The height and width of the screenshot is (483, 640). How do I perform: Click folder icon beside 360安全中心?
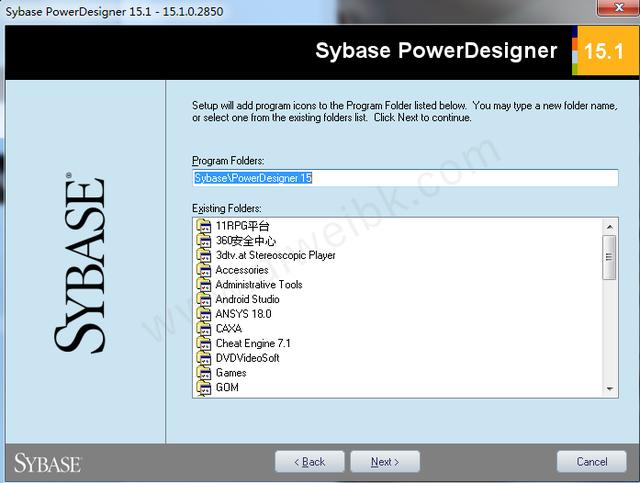(204, 240)
